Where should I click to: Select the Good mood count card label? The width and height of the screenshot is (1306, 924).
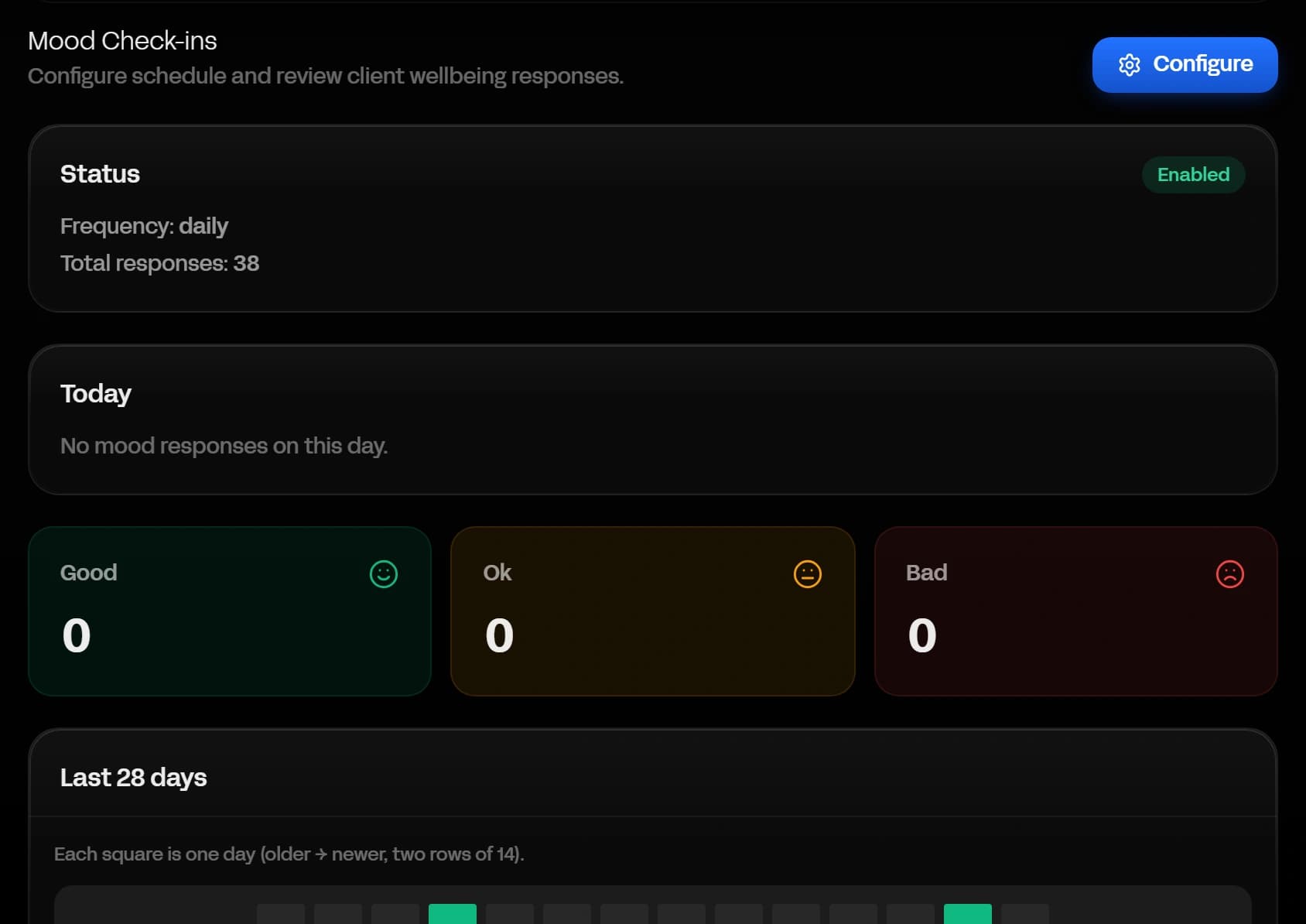click(89, 573)
